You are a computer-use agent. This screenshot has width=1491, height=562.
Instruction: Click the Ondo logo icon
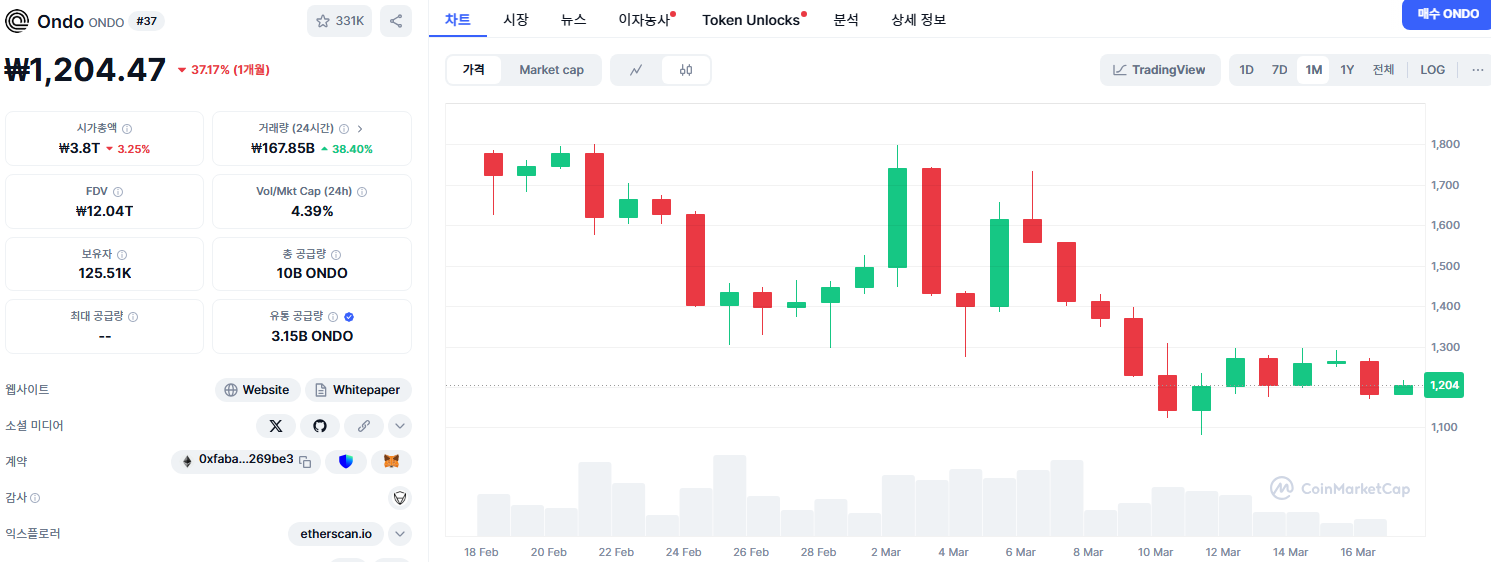pos(18,21)
